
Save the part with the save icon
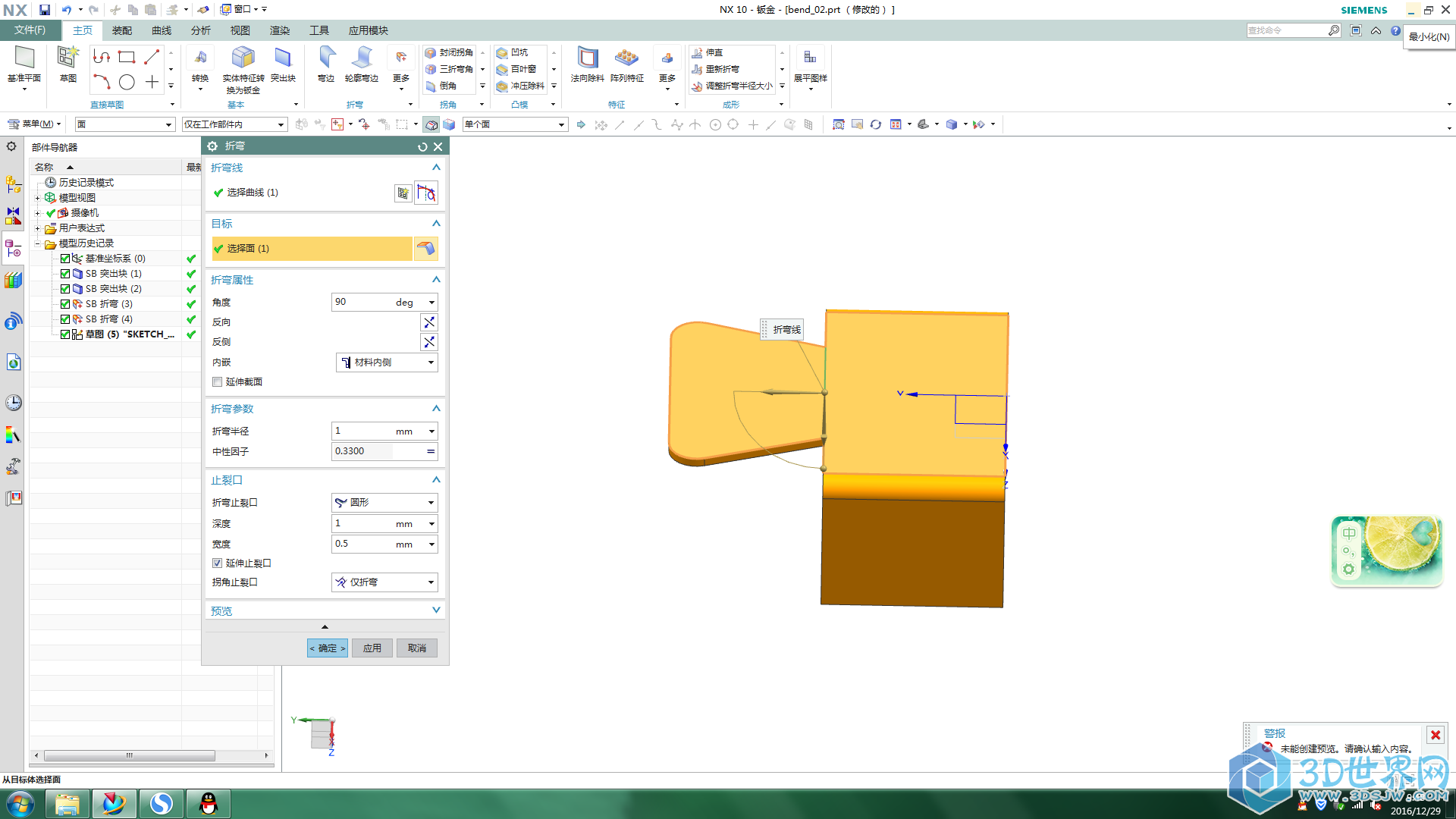coord(45,10)
